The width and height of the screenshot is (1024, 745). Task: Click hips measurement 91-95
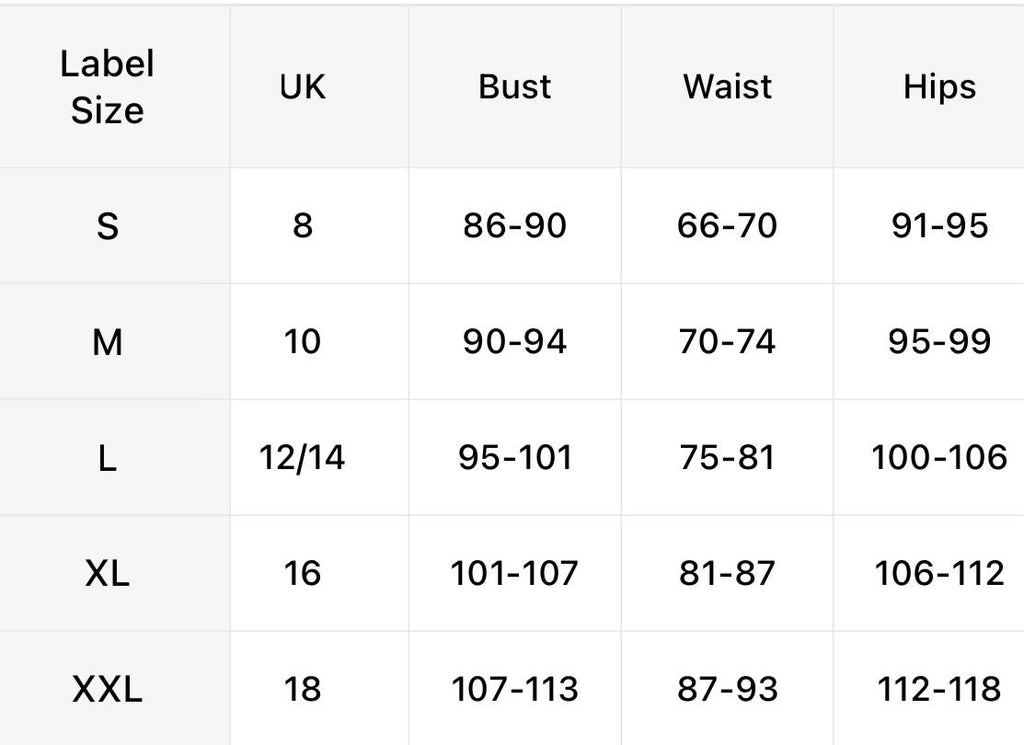pyautogui.click(x=939, y=226)
